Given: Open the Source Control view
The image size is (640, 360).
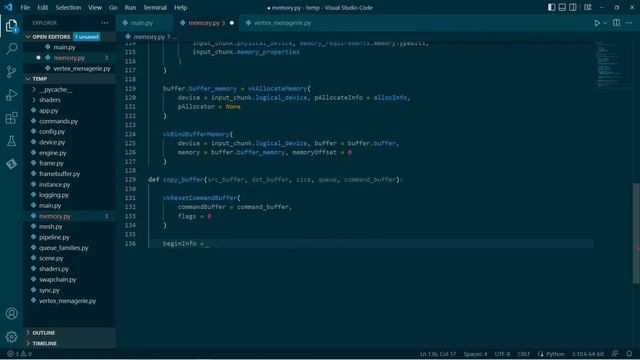Looking at the screenshot, I should (x=11, y=72).
